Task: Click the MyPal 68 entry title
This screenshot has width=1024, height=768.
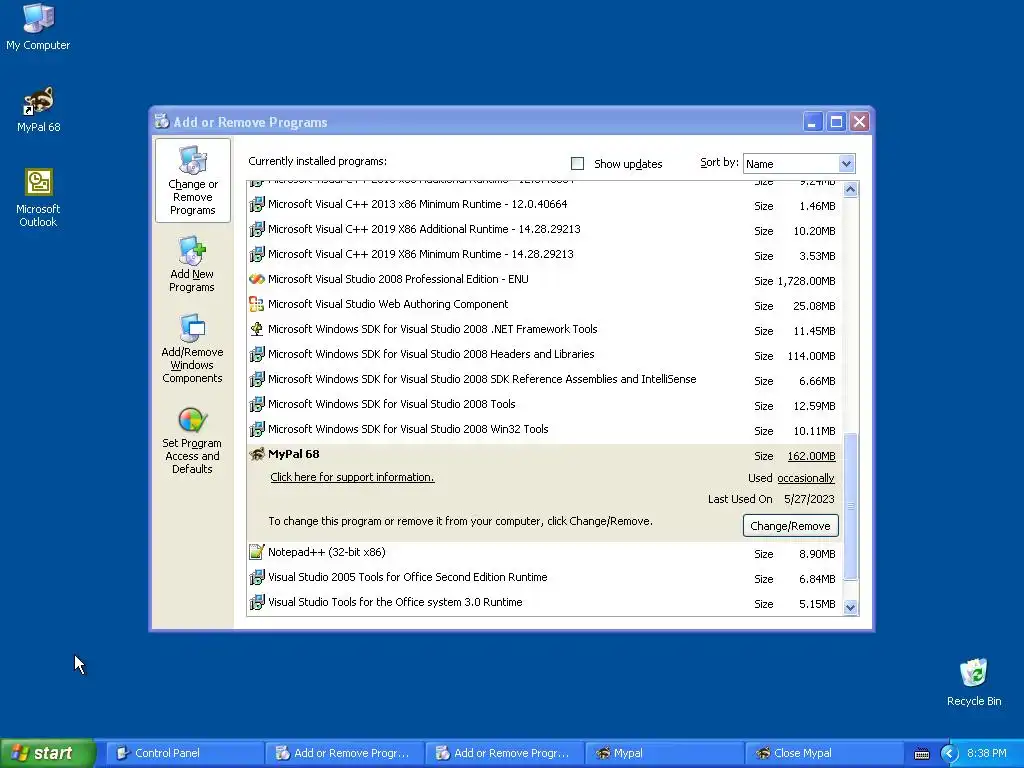Action: pyautogui.click(x=294, y=454)
